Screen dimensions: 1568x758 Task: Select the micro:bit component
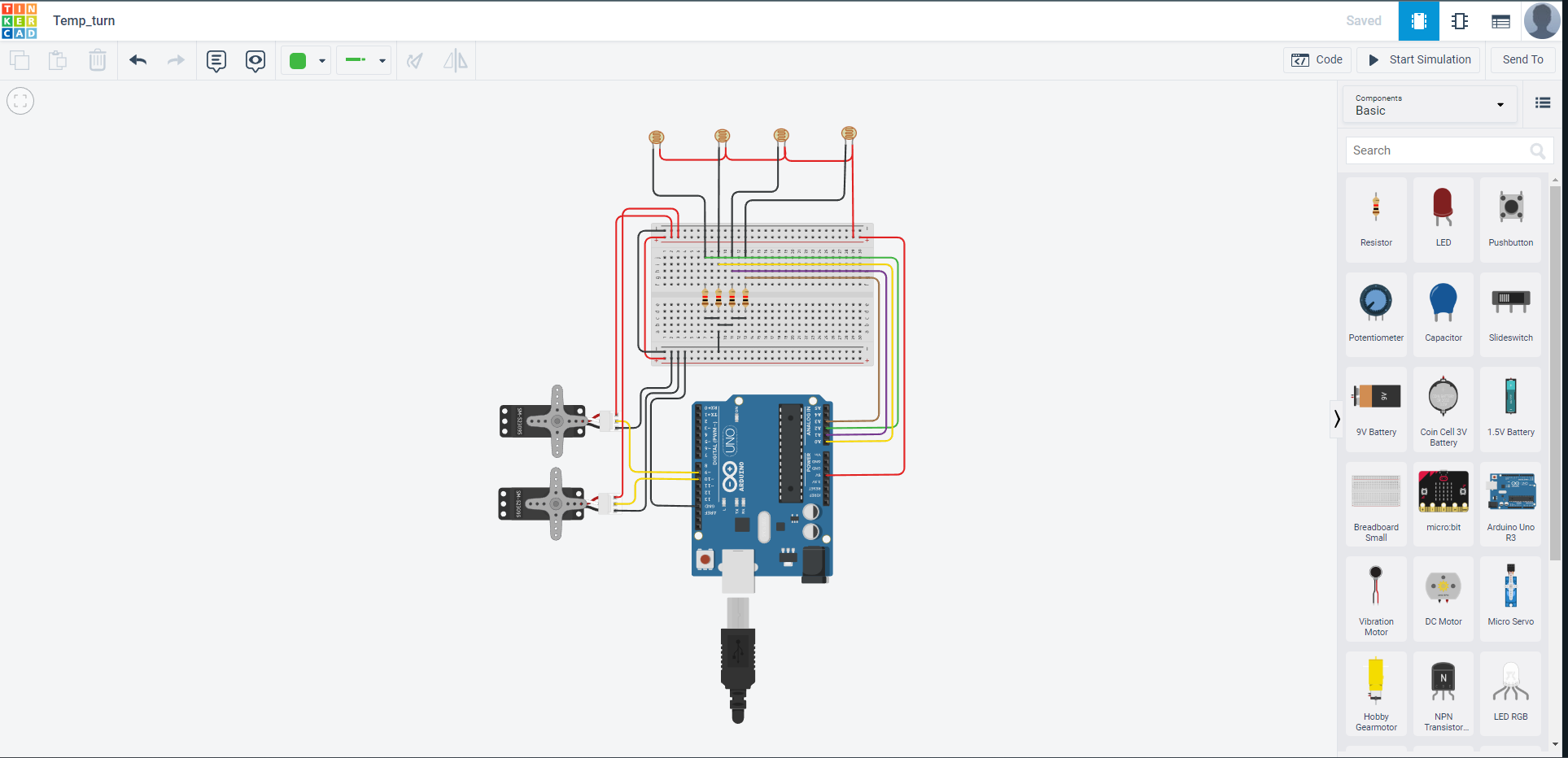click(x=1444, y=503)
